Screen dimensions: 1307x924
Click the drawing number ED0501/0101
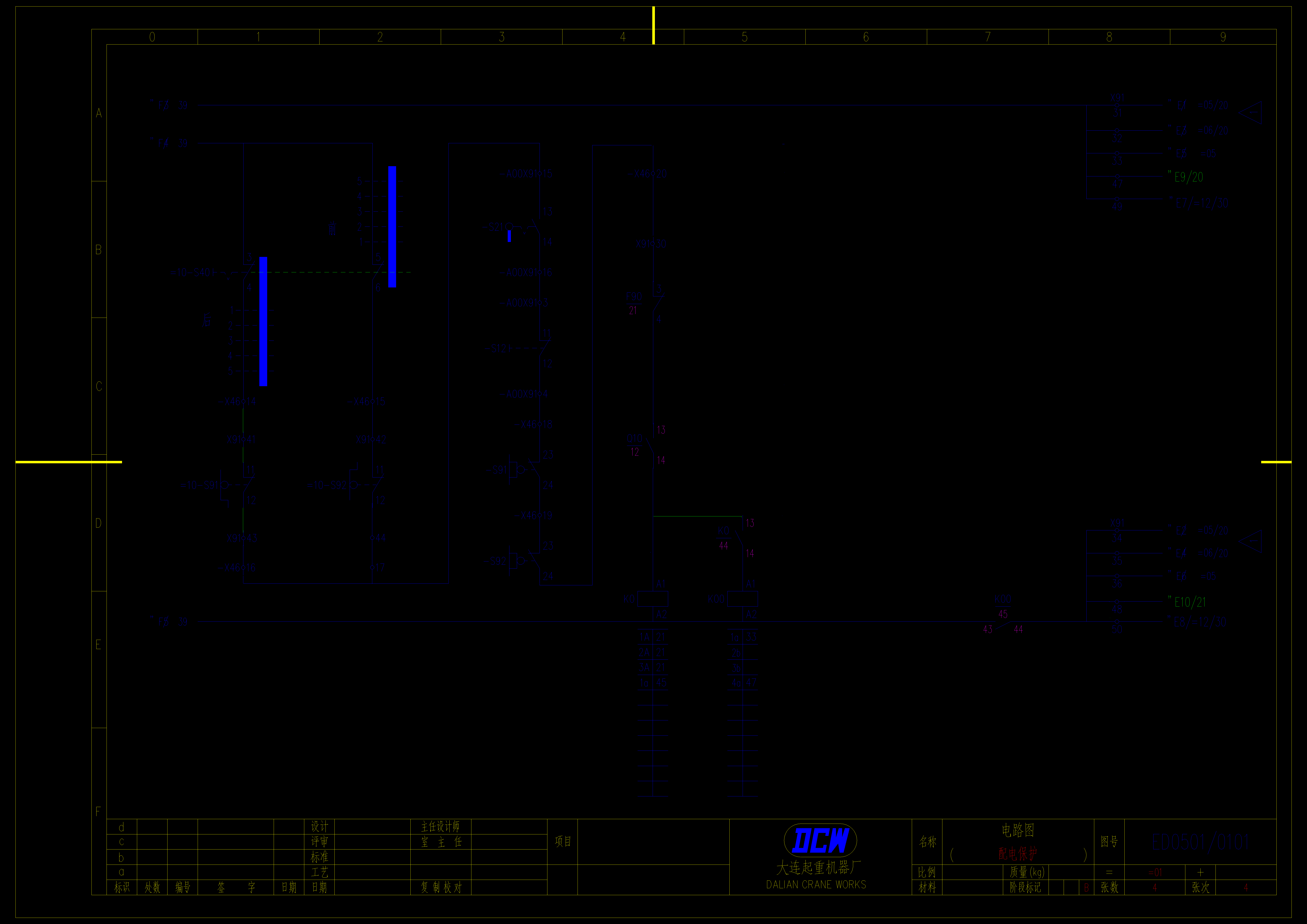pos(1200,842)
